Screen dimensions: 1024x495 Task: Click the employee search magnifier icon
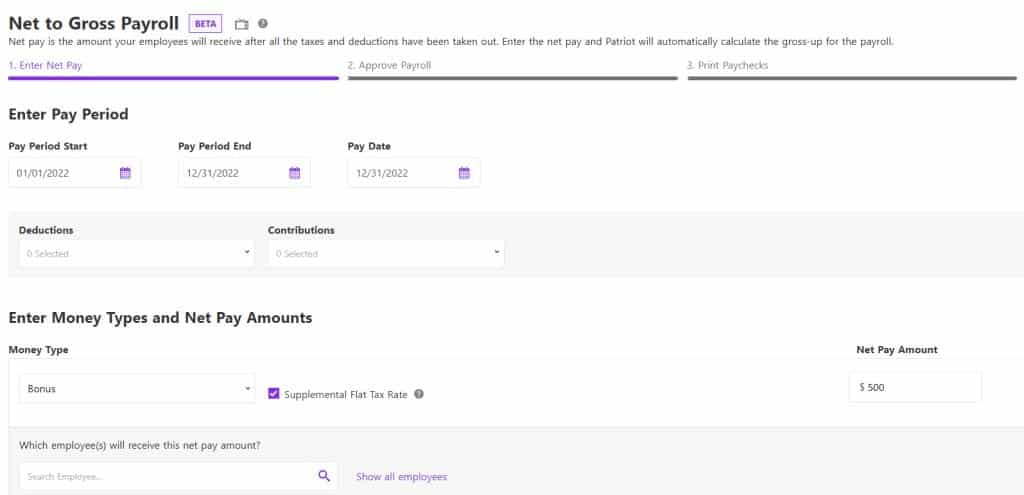(x=324, y=476)
